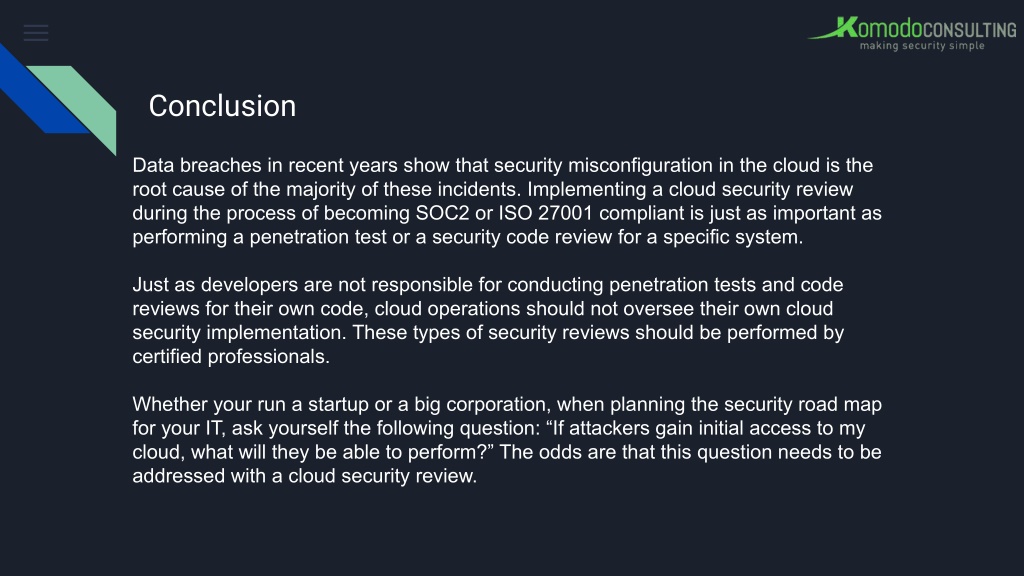1024x576 pixels.
Task: Click the 'making security simple' tagline
Action: pyautogui.click(x=922, y=46)
